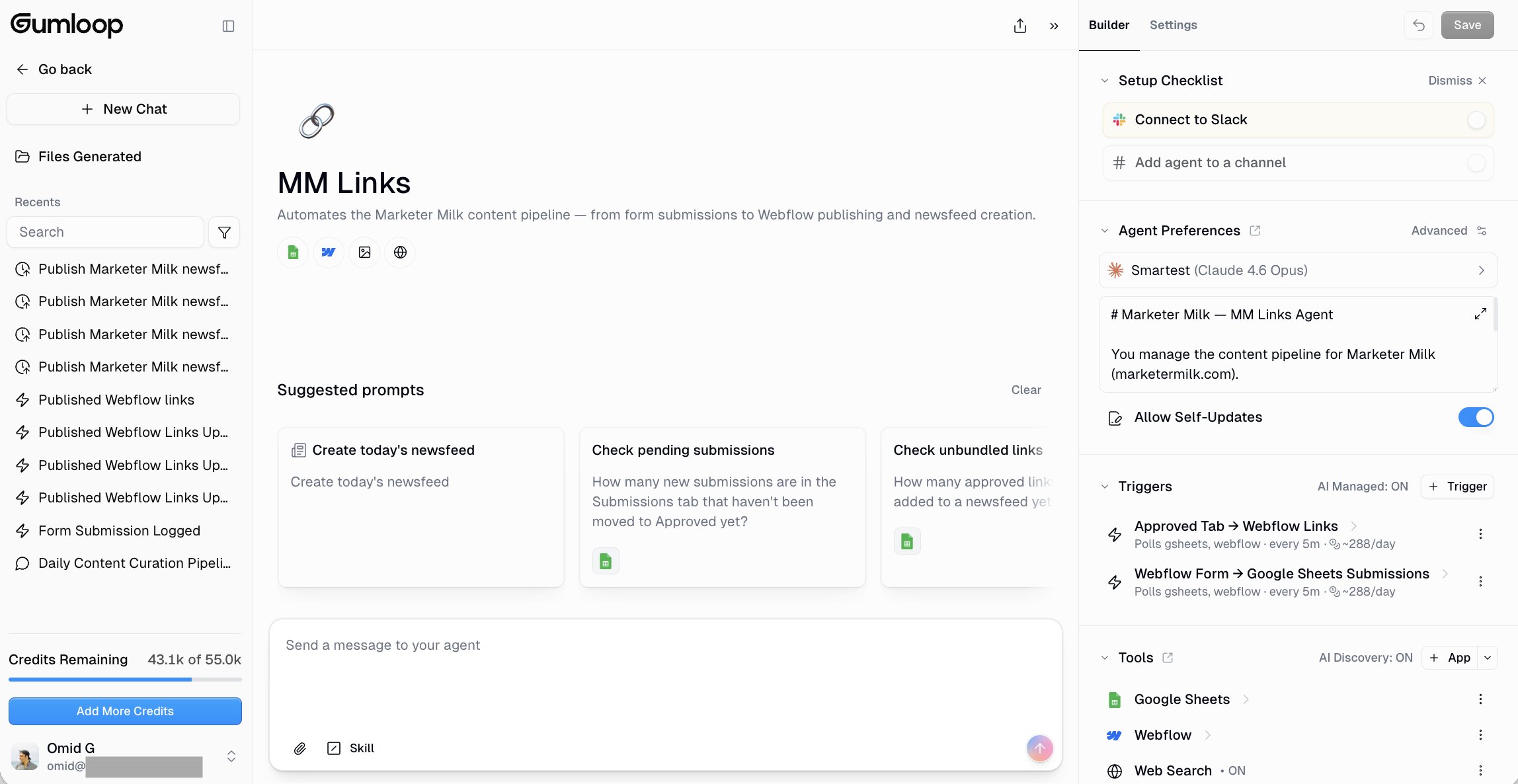This screenshot has height=784, width=1518.
Task: Start a New Chat
Action: pyautogui.click(x=124, y=109)
